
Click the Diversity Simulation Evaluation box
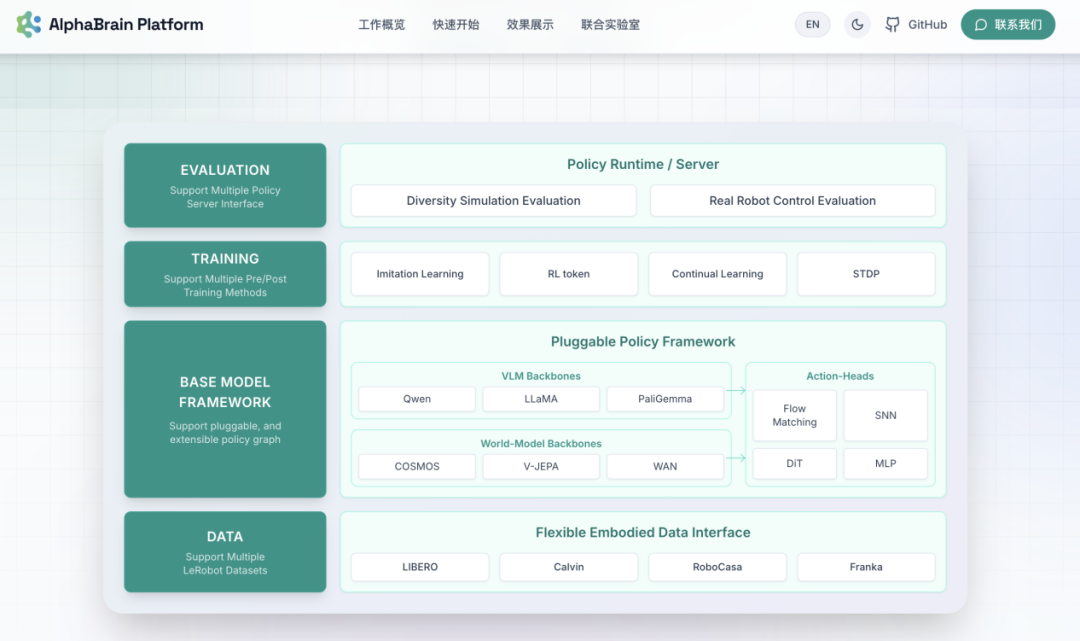tap(493, 201)
